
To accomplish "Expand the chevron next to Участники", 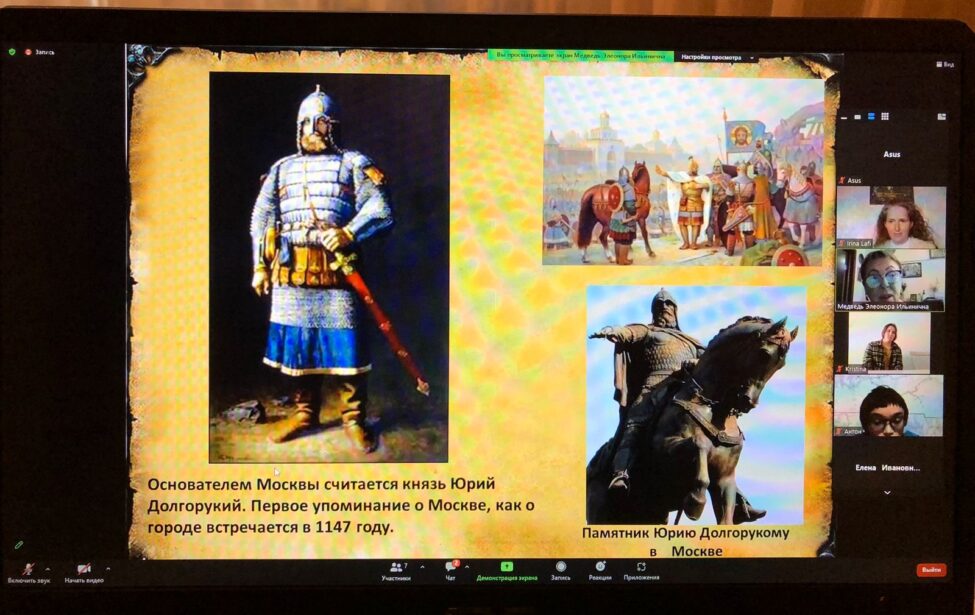I will coord(424,568).
